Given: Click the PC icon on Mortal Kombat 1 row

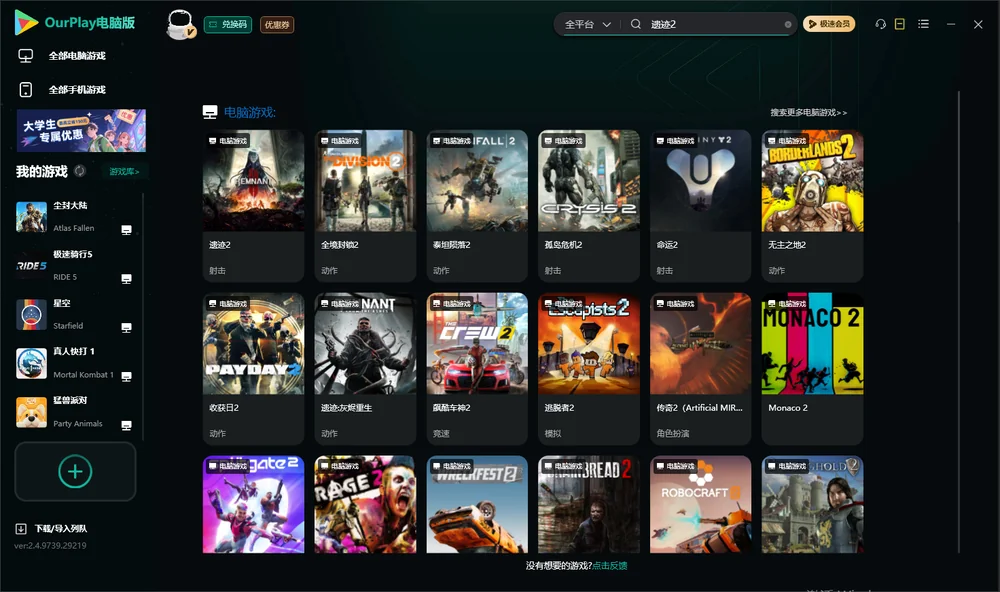Looking at the screenshot, I should 126,376.
